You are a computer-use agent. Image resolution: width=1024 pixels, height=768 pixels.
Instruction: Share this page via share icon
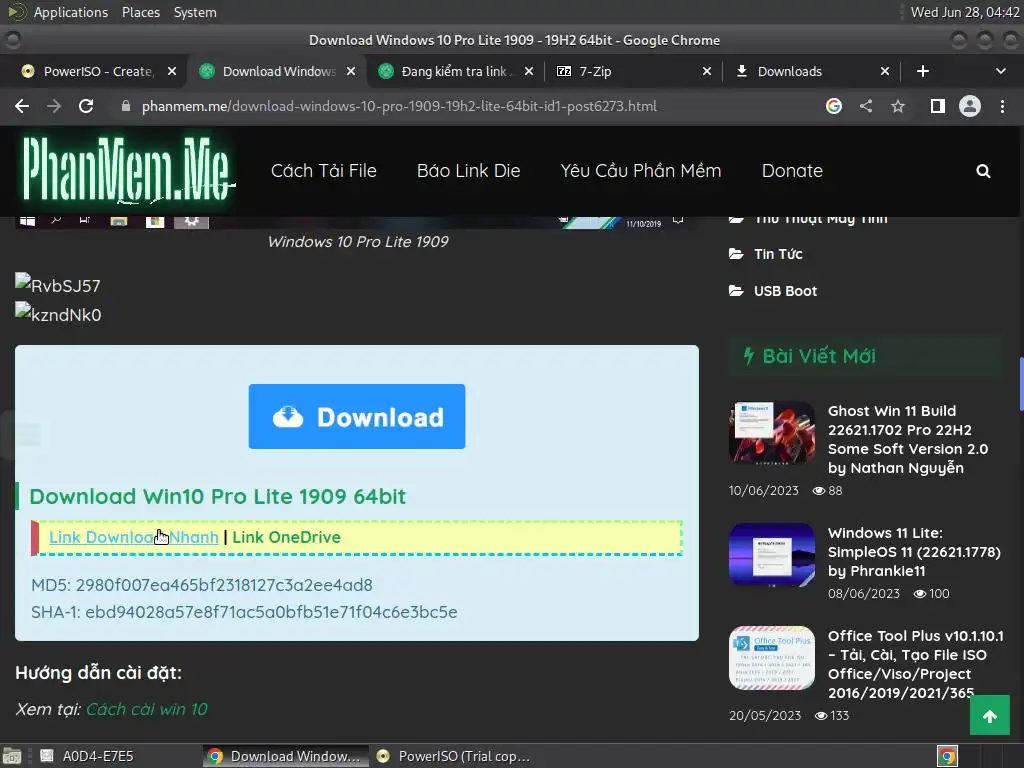point(866,106)
